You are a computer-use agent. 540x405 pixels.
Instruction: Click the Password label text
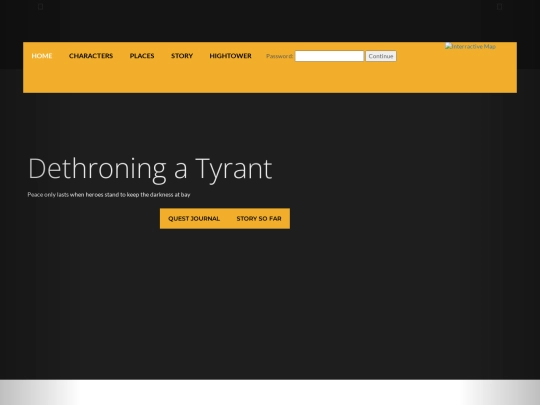[279, 56]
